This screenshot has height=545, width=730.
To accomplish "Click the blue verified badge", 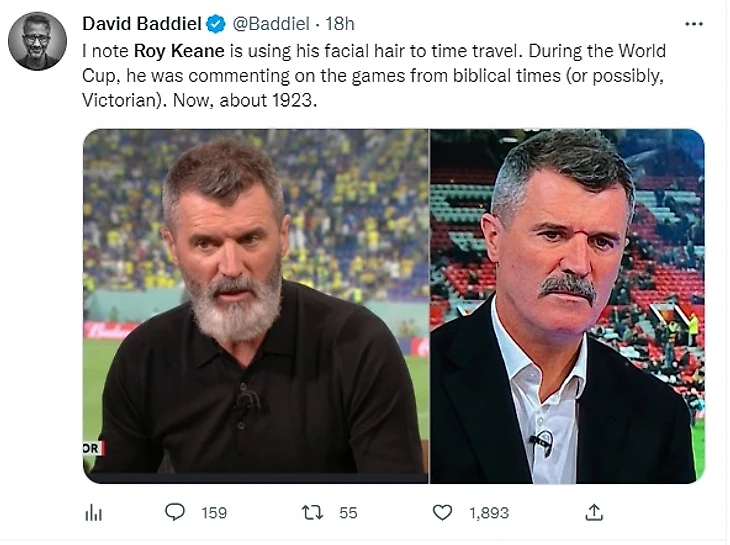I will [x=216, y=24].
